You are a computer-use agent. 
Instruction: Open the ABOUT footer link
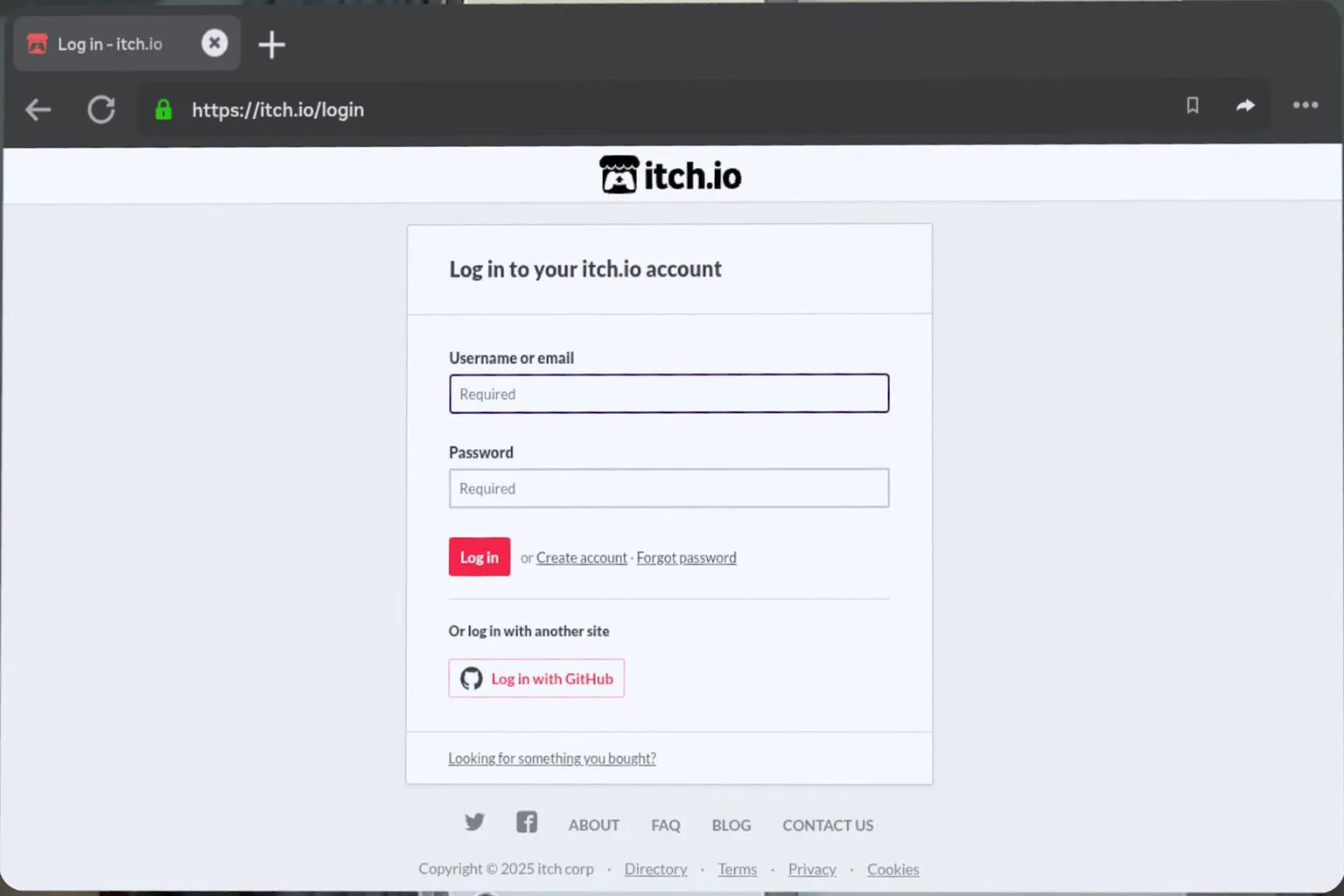tap(594, 825)
